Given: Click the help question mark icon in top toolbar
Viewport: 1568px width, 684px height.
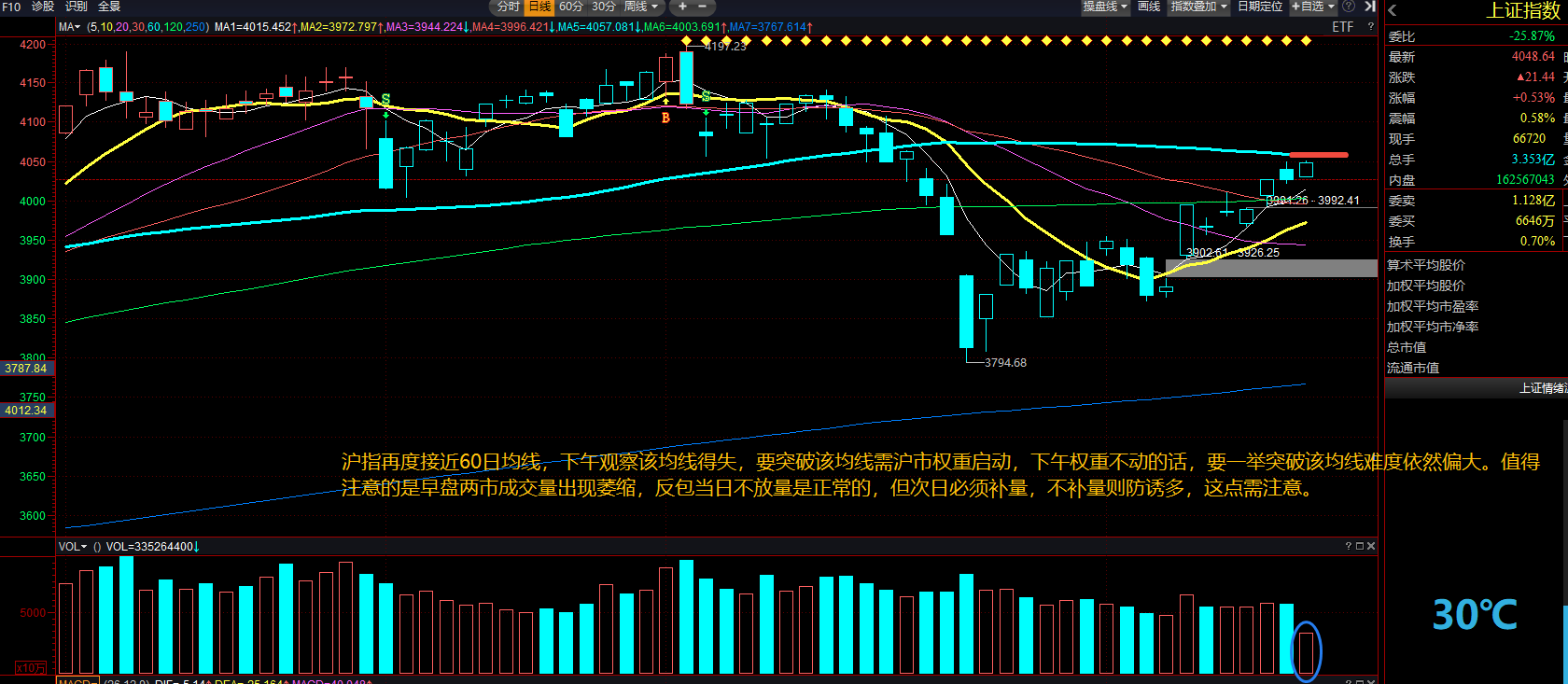Looking at the screenshot, I should pos(1349,7).
